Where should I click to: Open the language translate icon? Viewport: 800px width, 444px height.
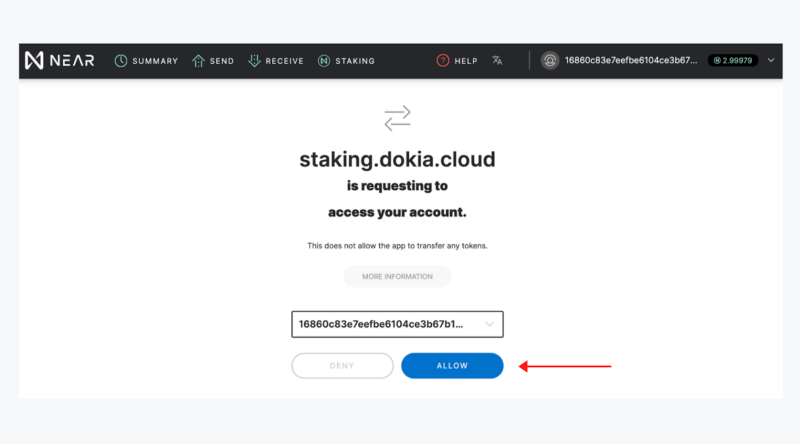click(x=497, y=61)
